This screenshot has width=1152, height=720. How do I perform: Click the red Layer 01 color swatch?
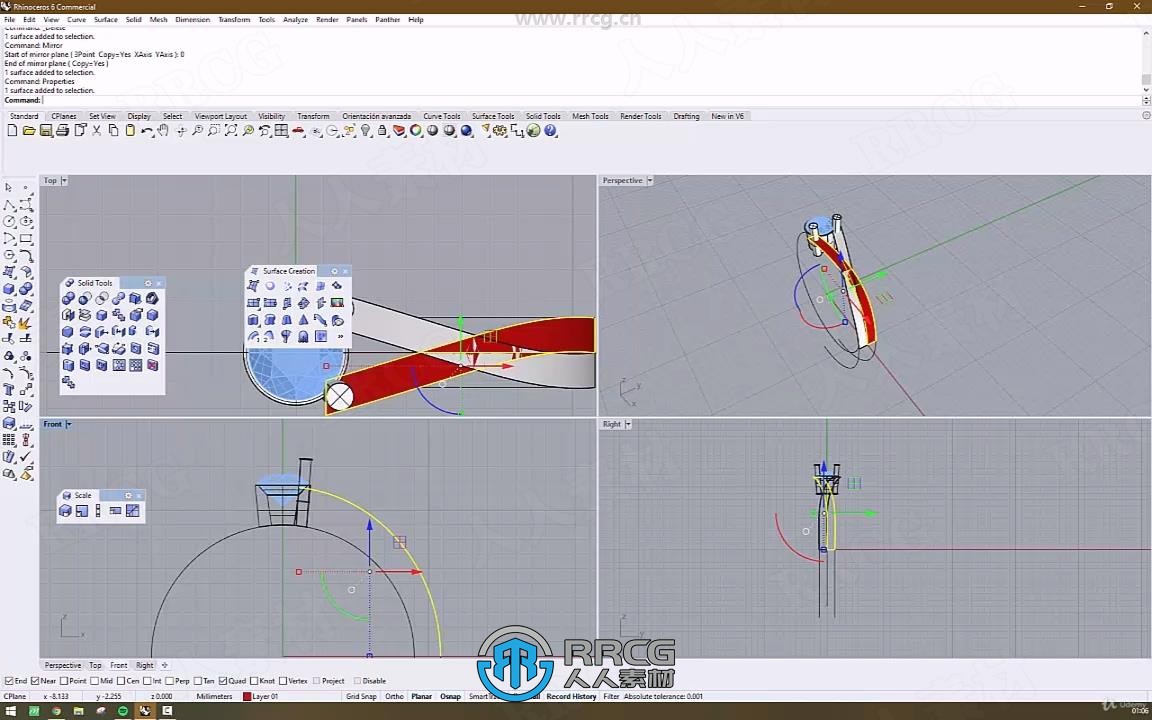(x=247, y=696)
